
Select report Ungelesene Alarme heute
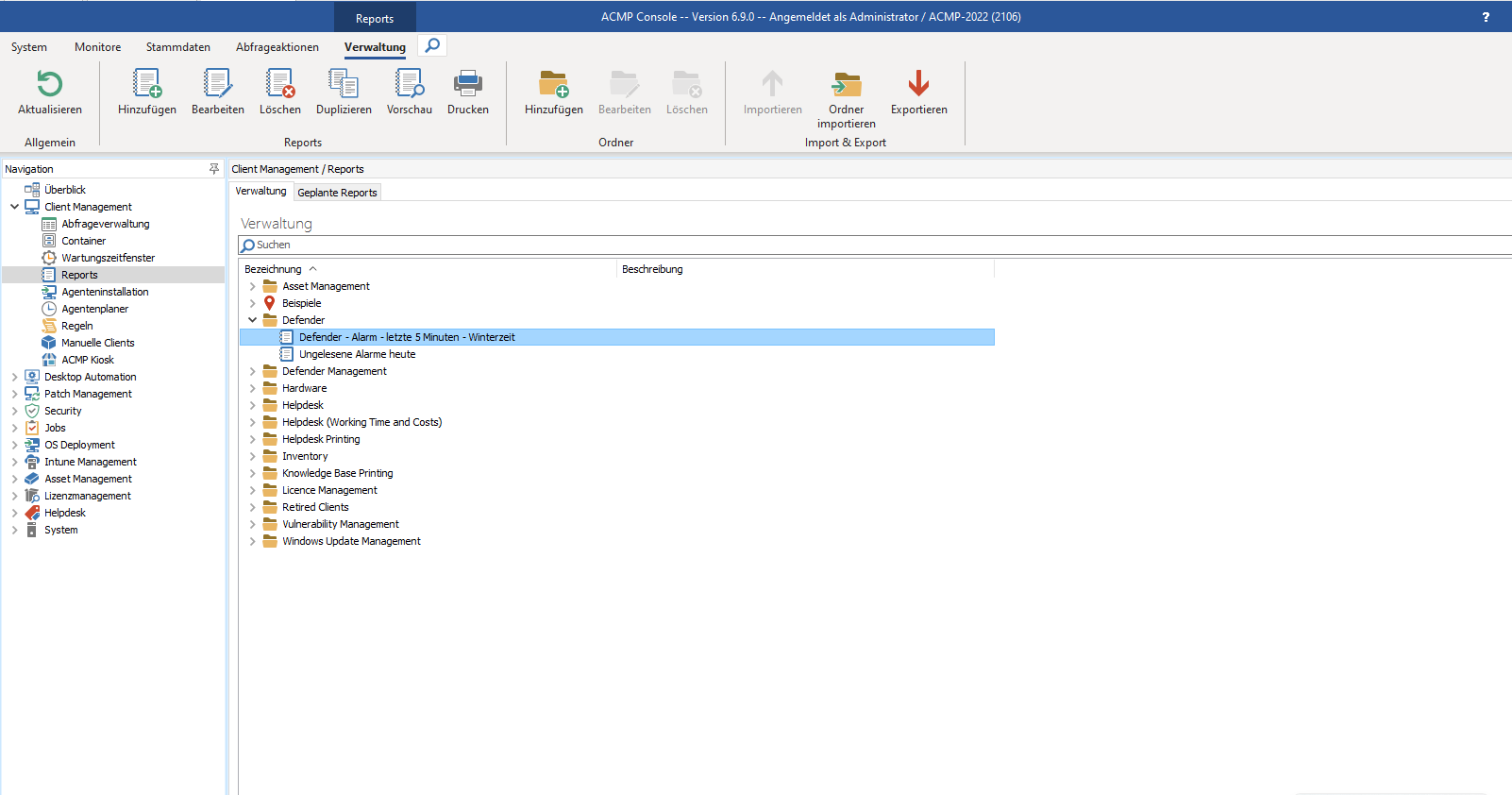(x=358, y=354)
